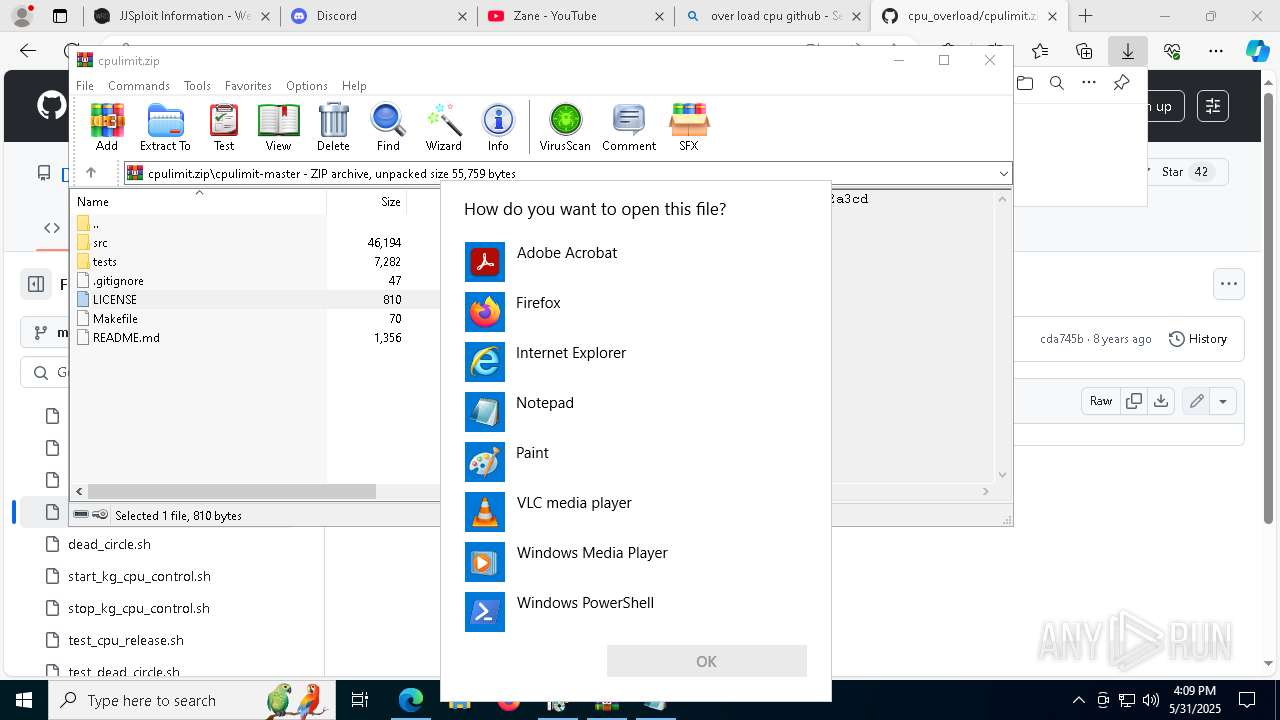
Task: Expand edit file dropdown arrow on GitHub
Action: pos(1223,401)
